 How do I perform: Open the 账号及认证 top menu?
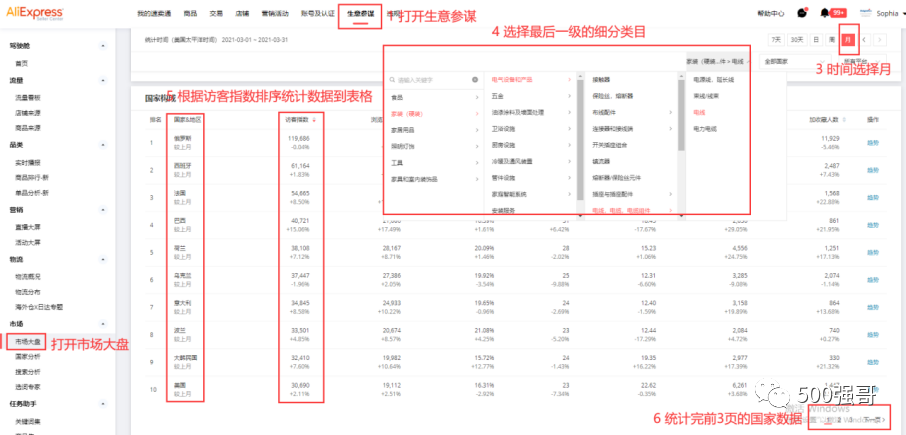(318, 13)
